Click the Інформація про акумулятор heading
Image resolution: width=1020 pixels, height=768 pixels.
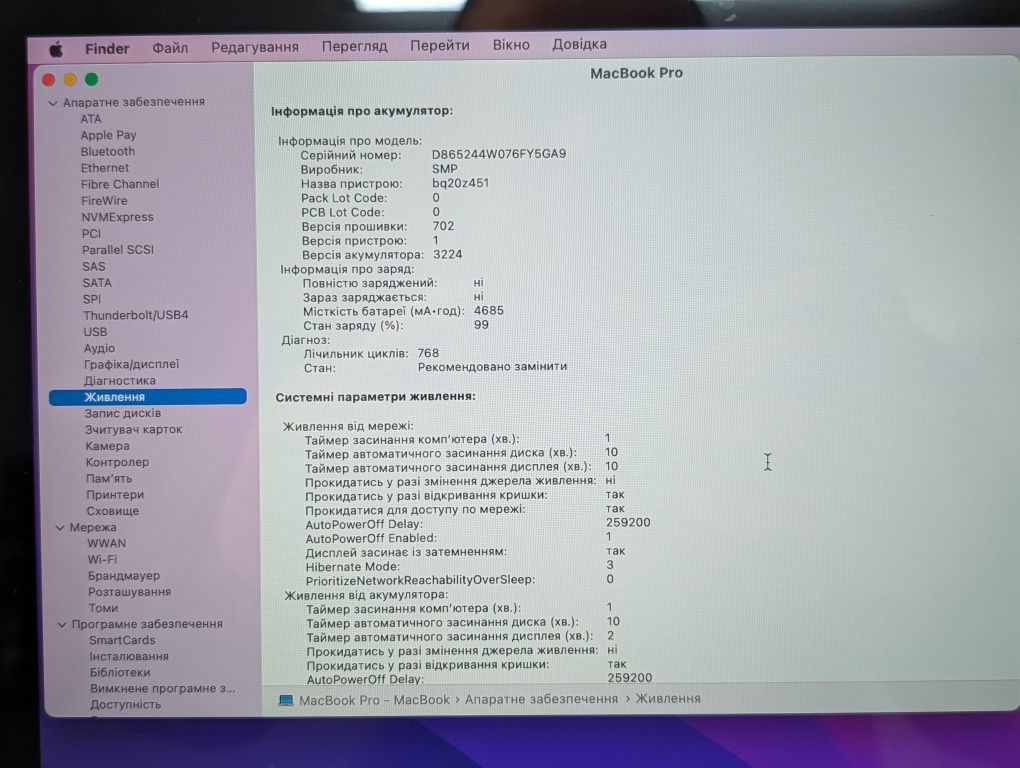click(x=362, y=111)
